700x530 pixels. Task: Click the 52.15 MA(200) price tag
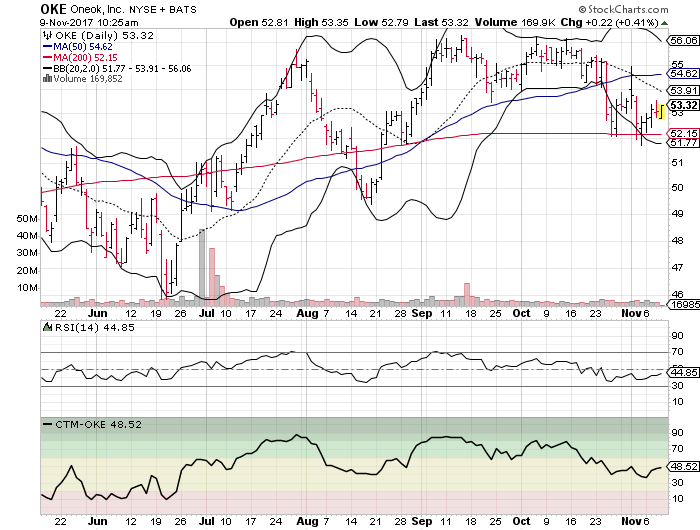point(683,134)
